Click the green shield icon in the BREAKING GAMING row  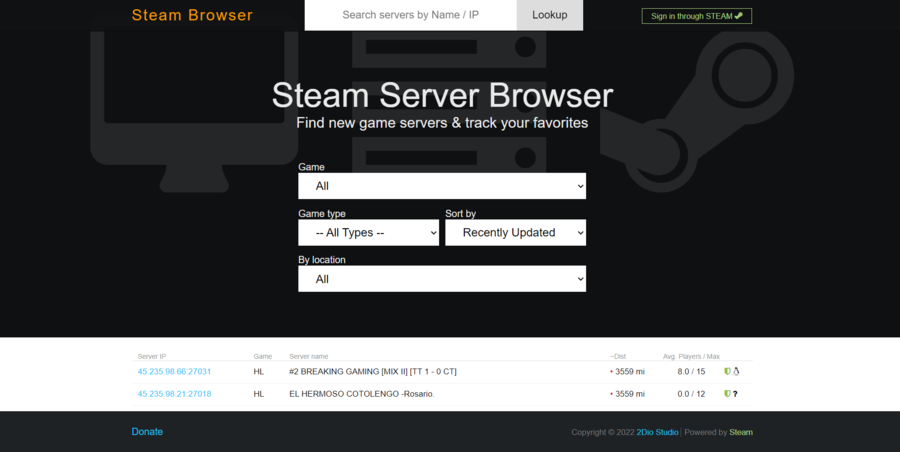pos(727,372)
